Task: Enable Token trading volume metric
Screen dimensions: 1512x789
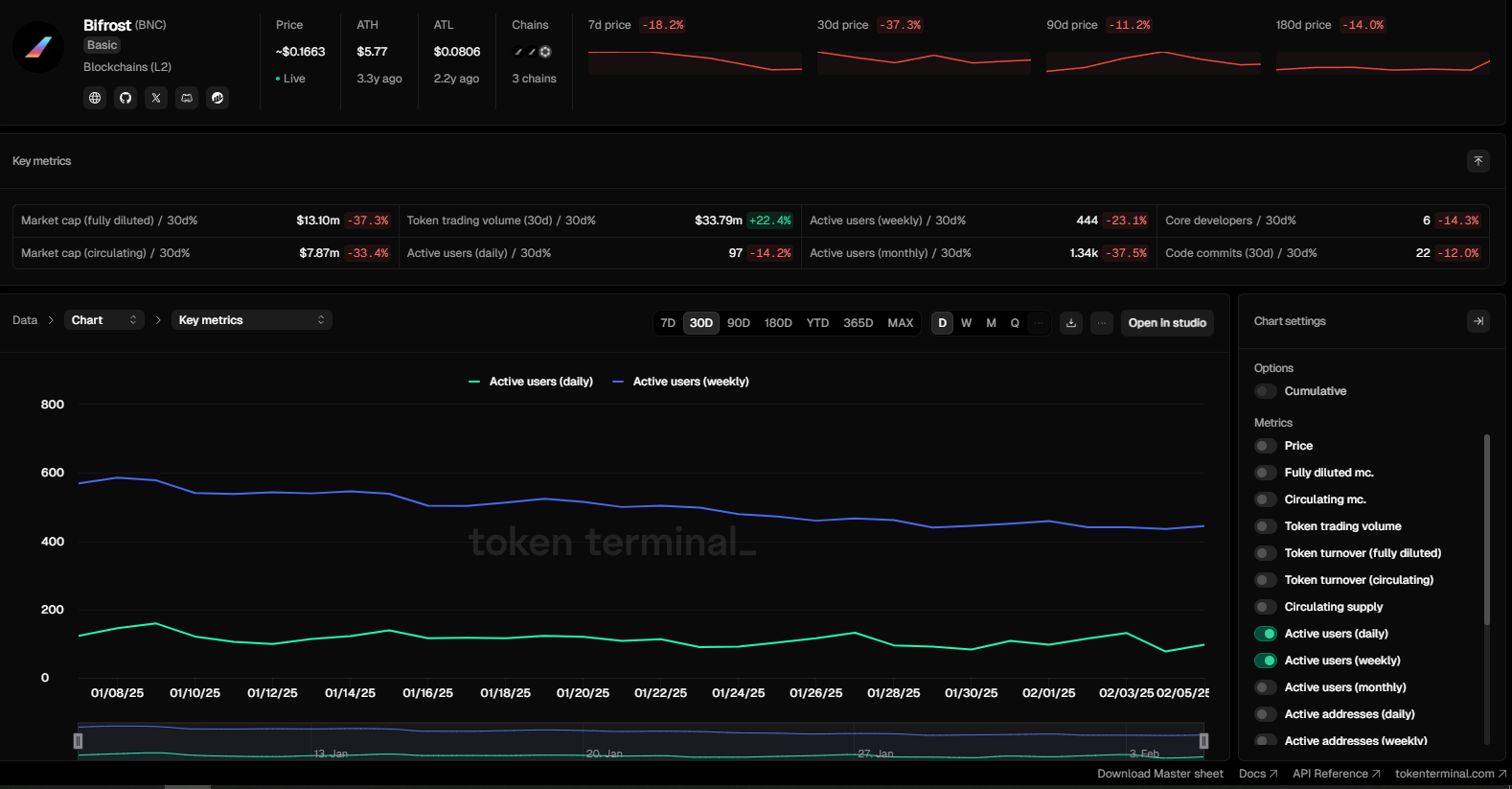Action: click(1266, 526)
